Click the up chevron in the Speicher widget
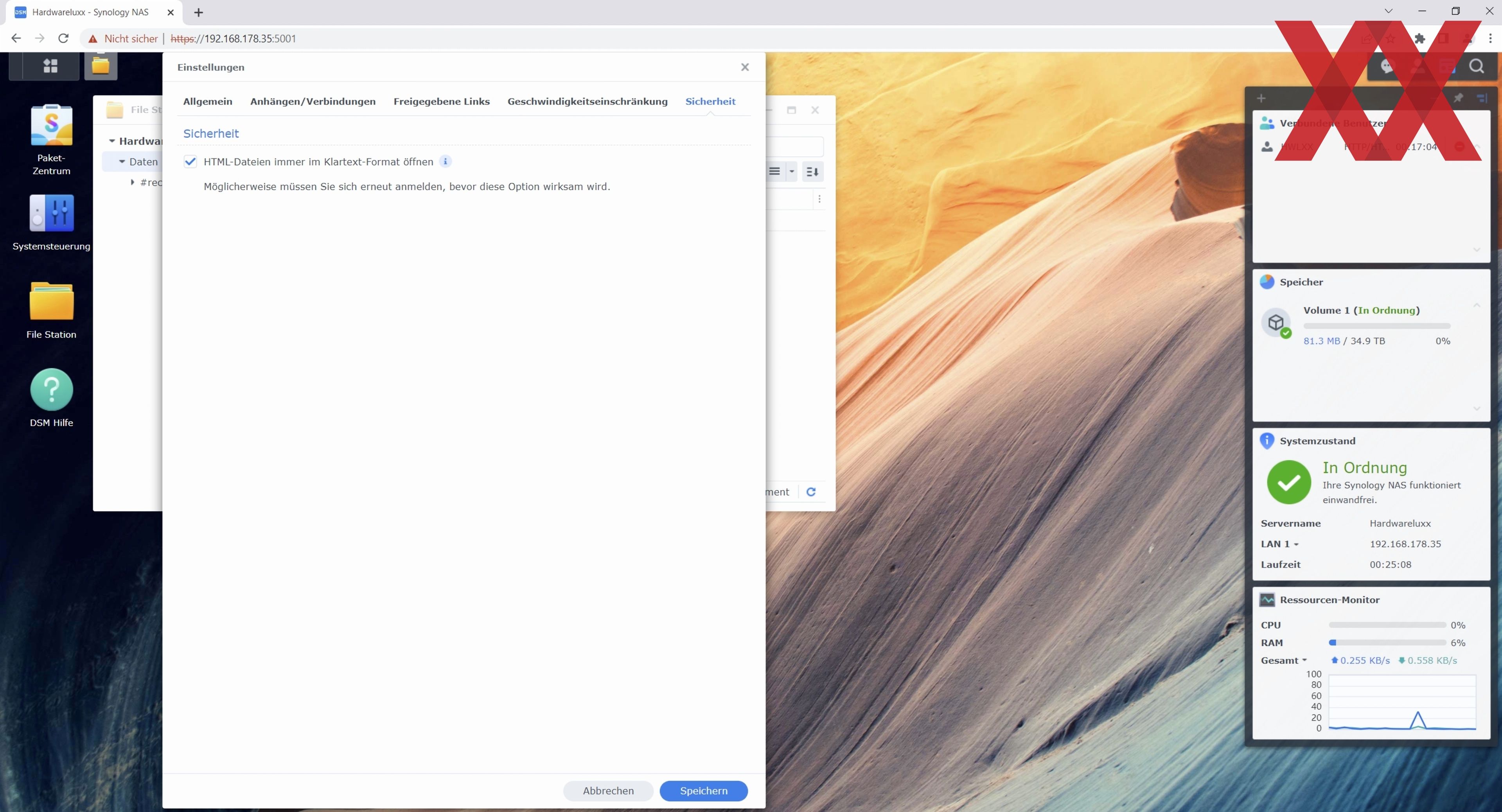The width and height of the screenshot is (1502, 812). click(1477, 305)
